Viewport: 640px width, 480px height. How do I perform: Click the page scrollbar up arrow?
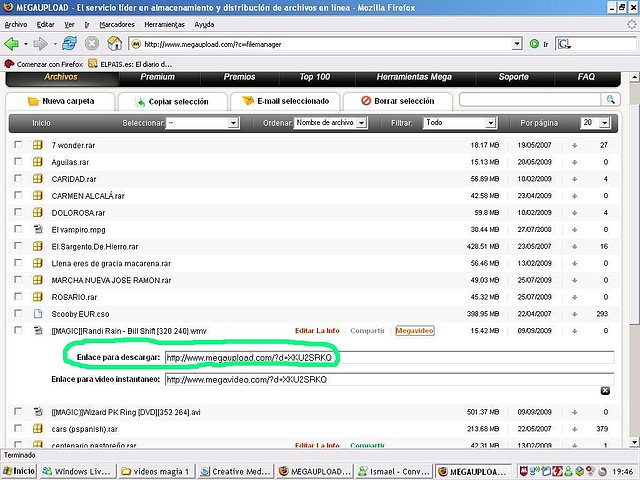(634, 77)
